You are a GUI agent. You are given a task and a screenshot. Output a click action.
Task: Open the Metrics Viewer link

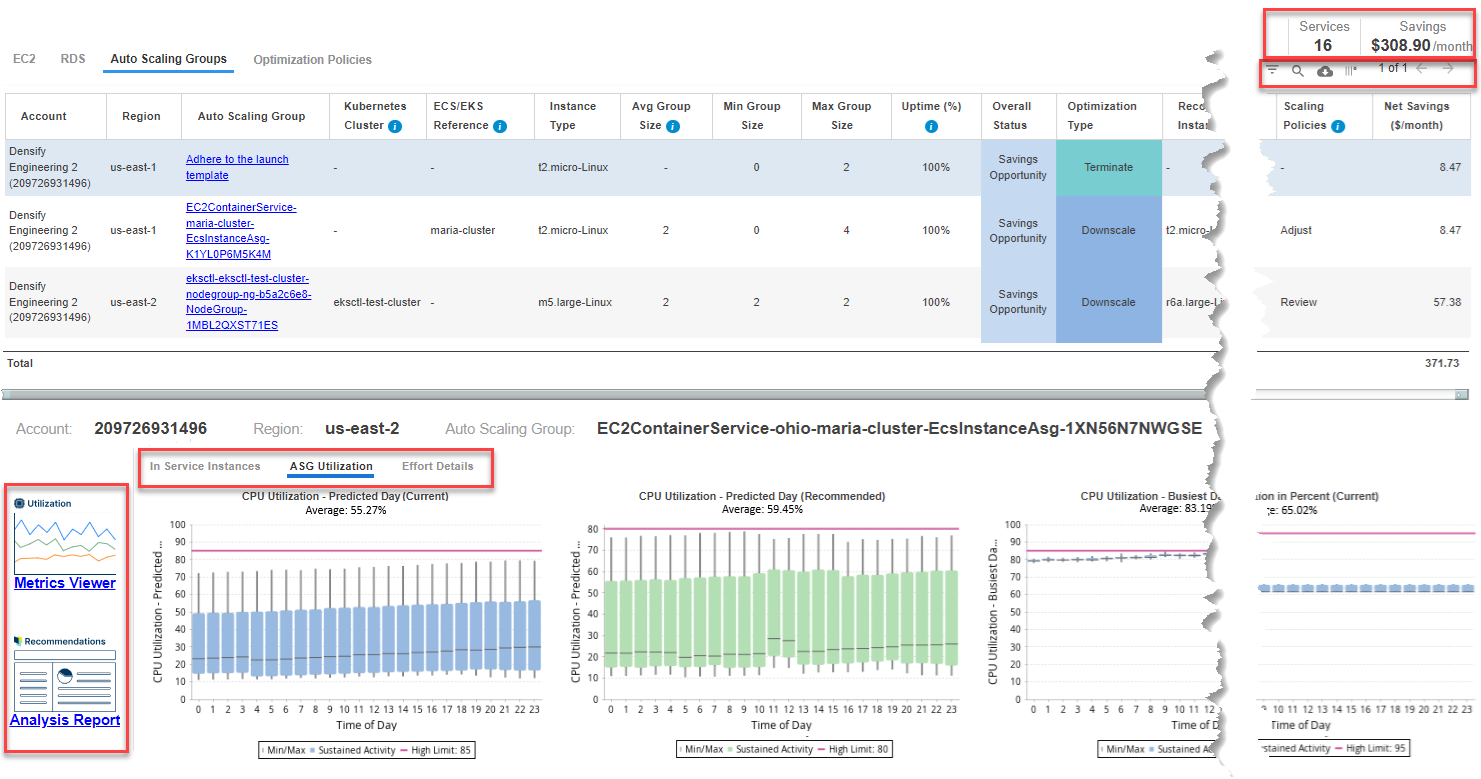point(65,583)
